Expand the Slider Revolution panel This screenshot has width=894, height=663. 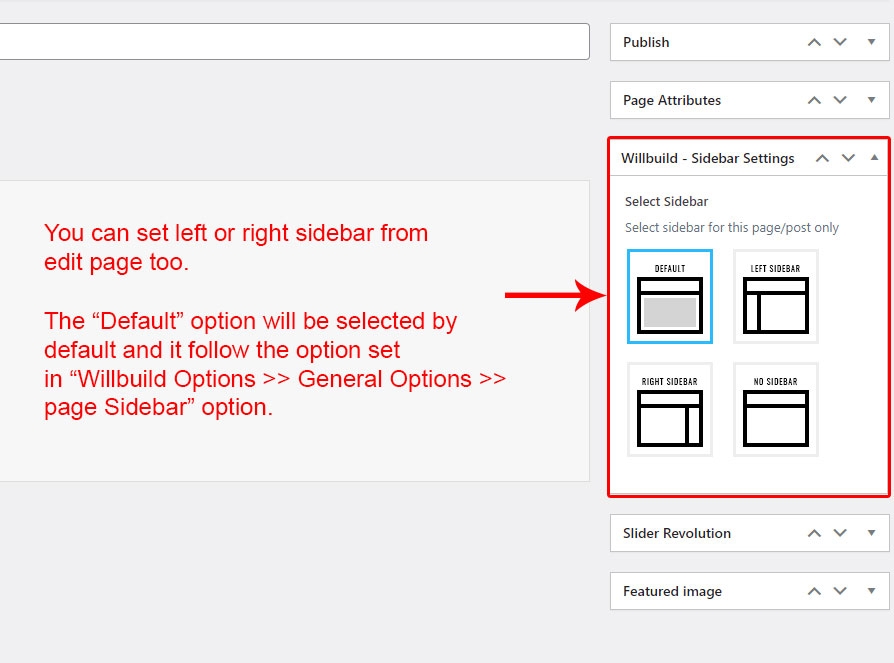coord(872,533)
